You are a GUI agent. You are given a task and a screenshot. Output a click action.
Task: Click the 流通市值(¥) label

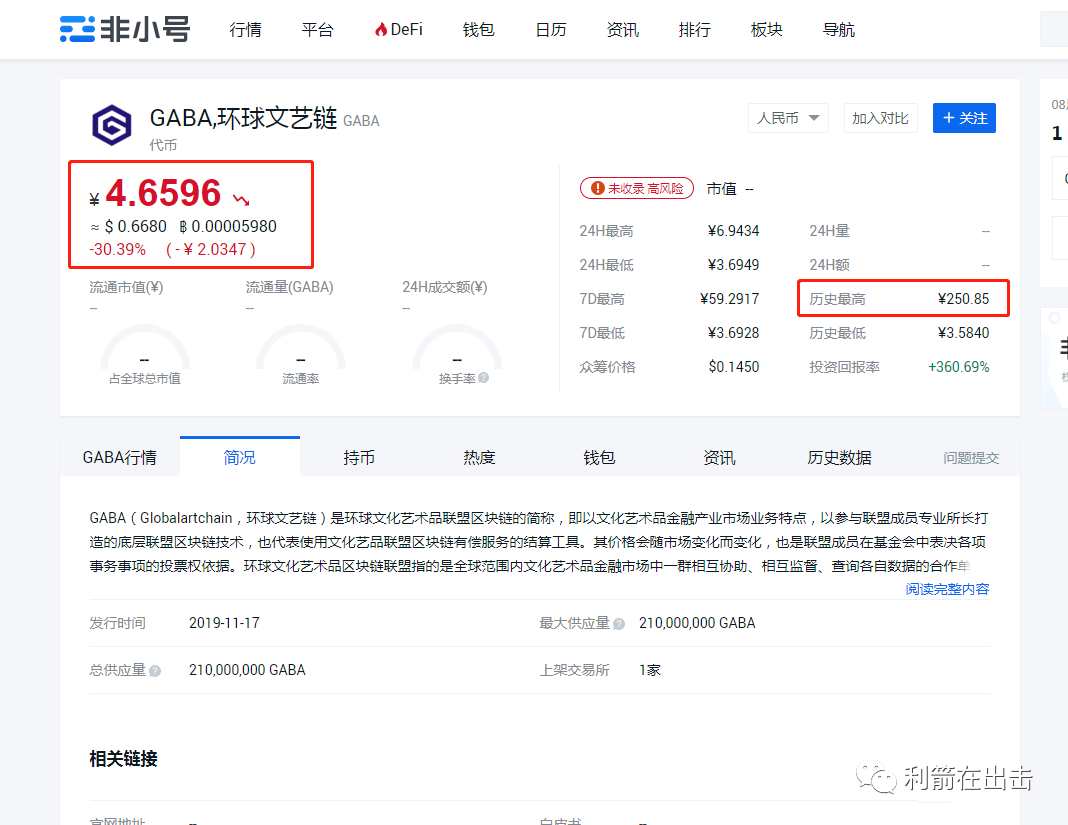tap(126, 287)
